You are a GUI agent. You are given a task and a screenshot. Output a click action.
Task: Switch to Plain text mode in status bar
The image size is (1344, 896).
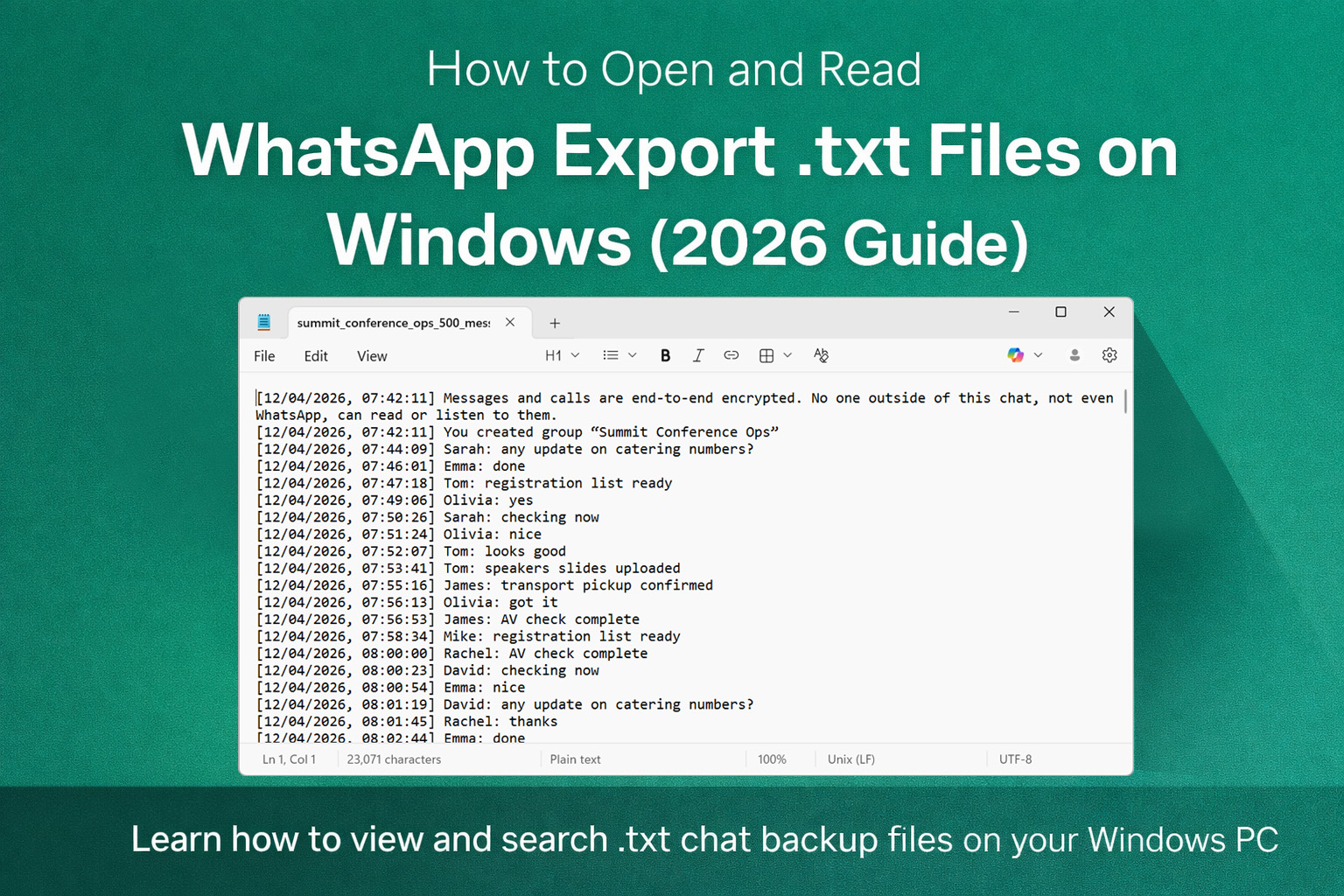point(575,759)
